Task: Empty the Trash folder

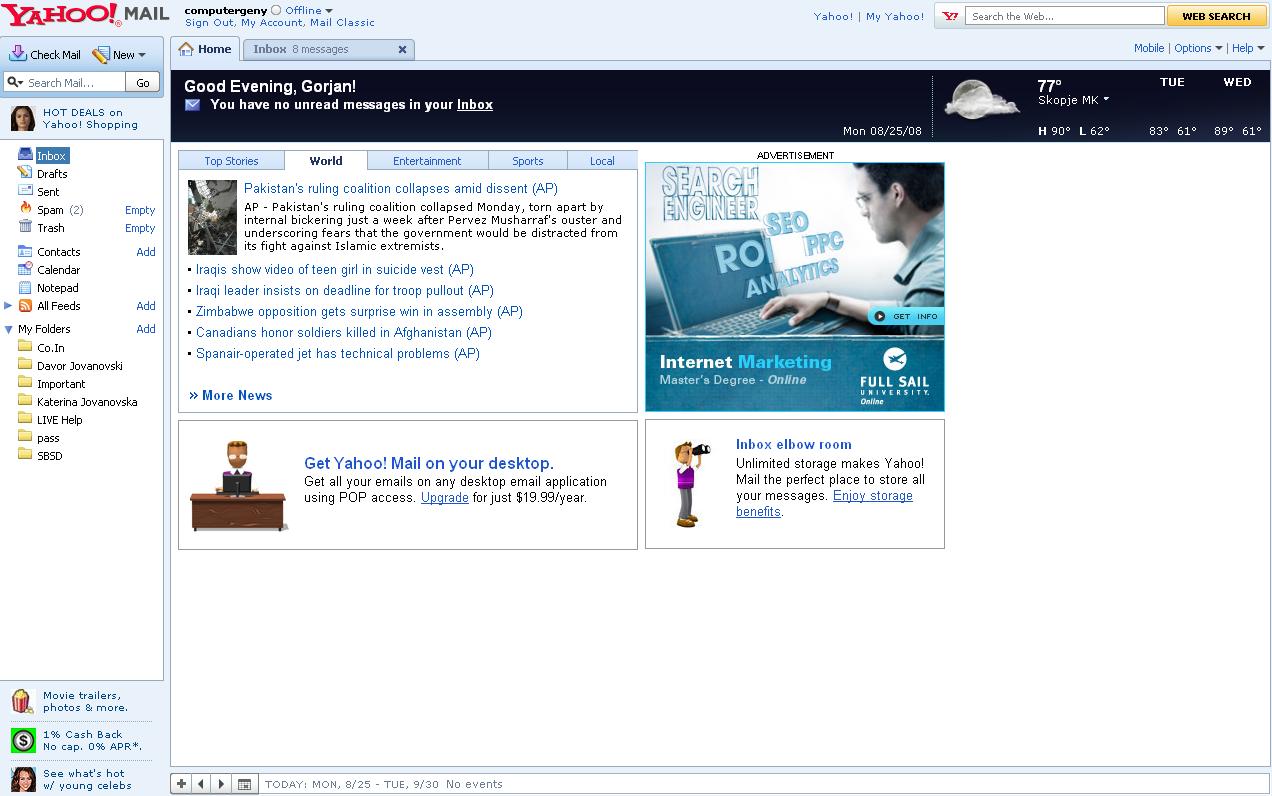Action: [x=140, y=228]
